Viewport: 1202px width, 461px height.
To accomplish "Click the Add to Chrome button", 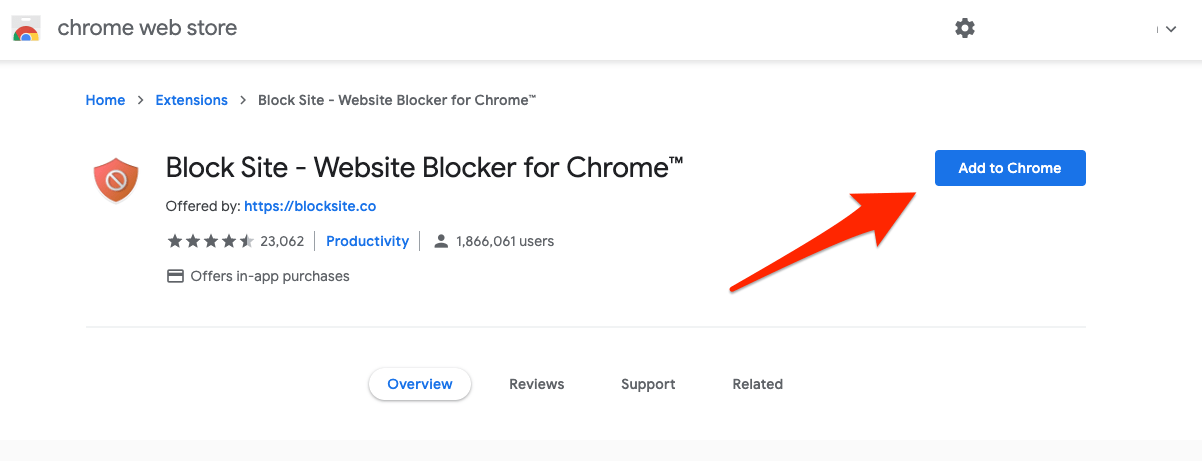I will tap(1010, 168).
